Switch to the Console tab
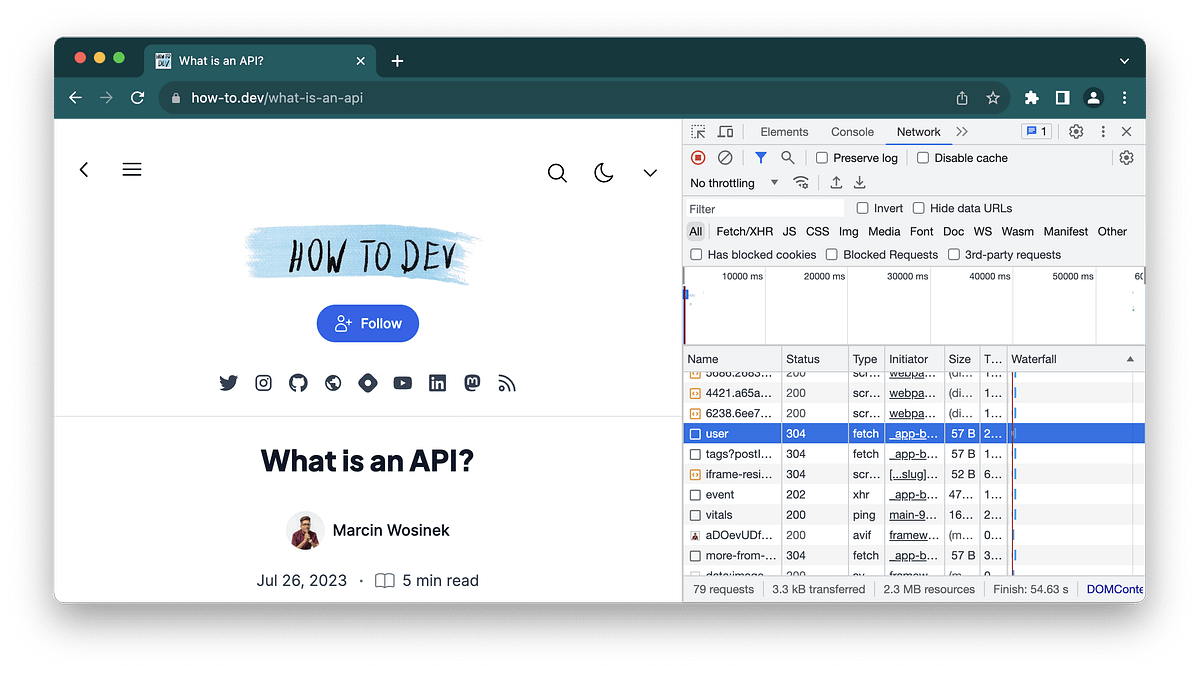Image resolution: width=1200 pixels, height=674 pixels. click(852, 131)
